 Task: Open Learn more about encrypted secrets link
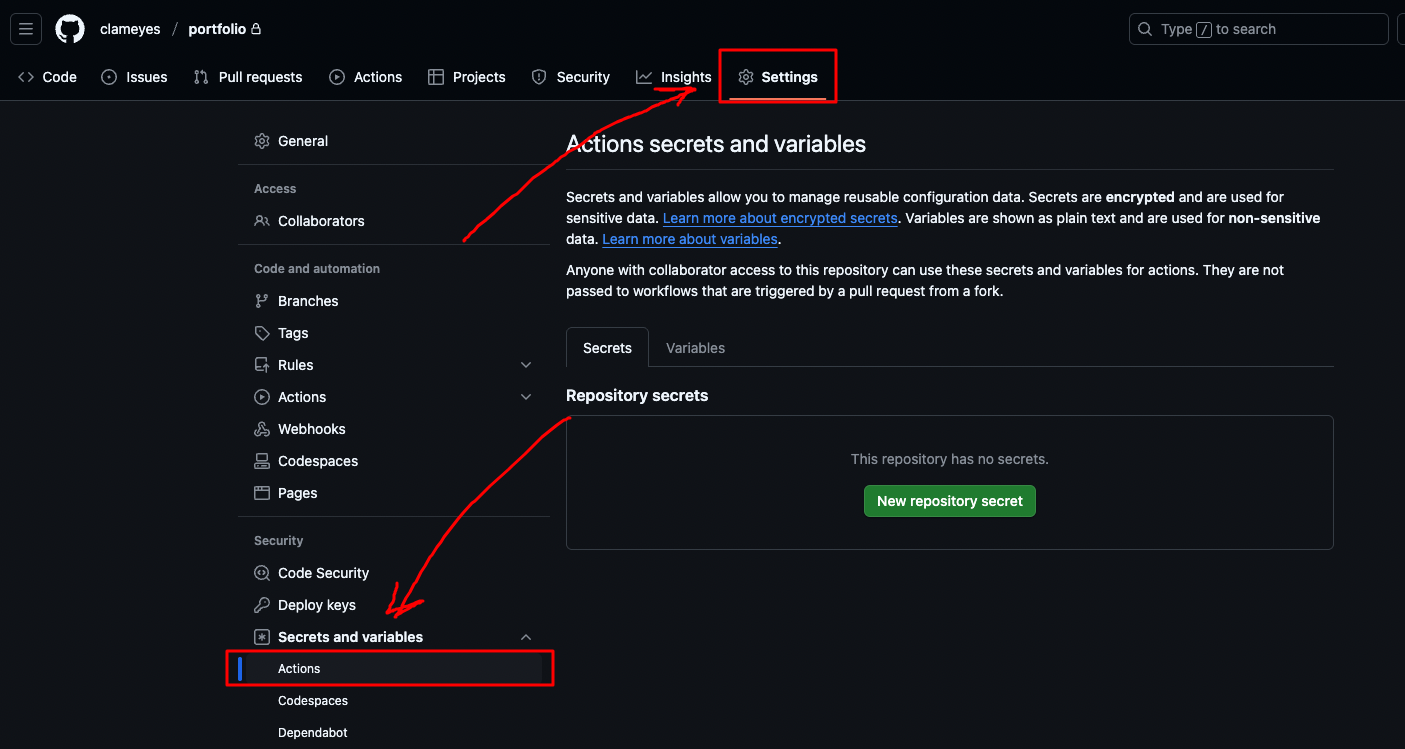coord(780,218)
